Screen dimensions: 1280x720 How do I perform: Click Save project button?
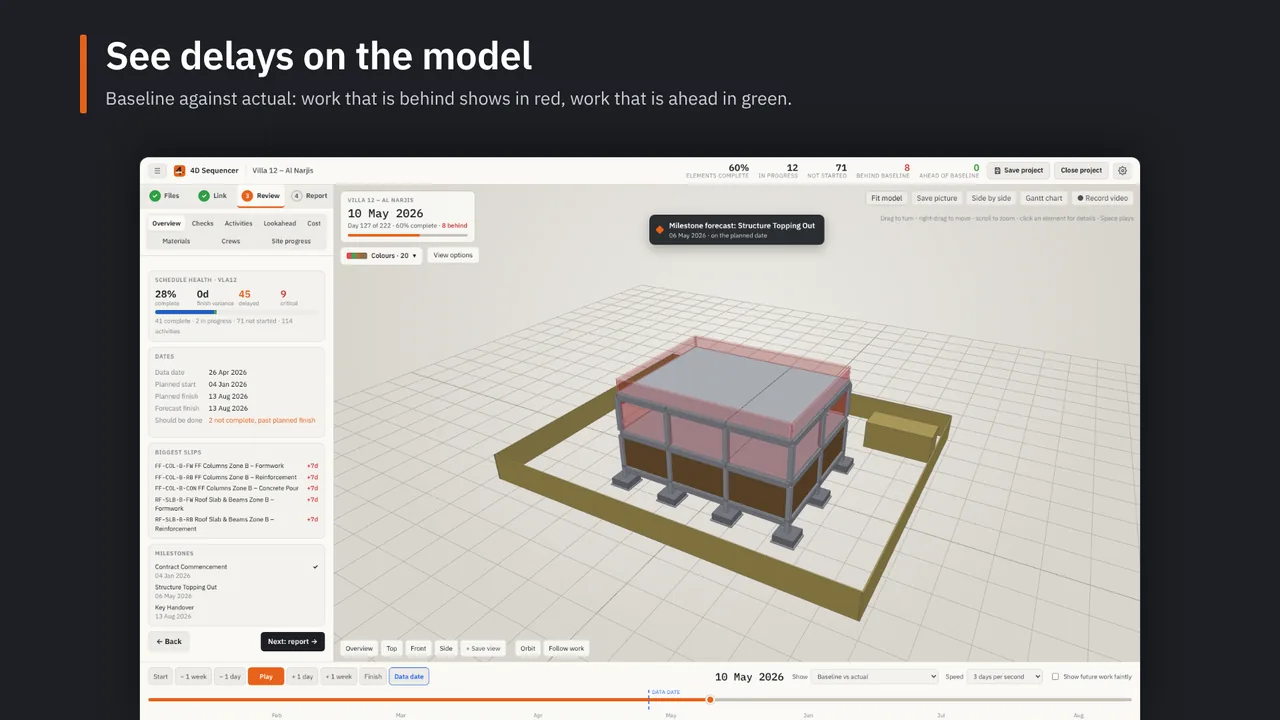(x=1019, y=171)
